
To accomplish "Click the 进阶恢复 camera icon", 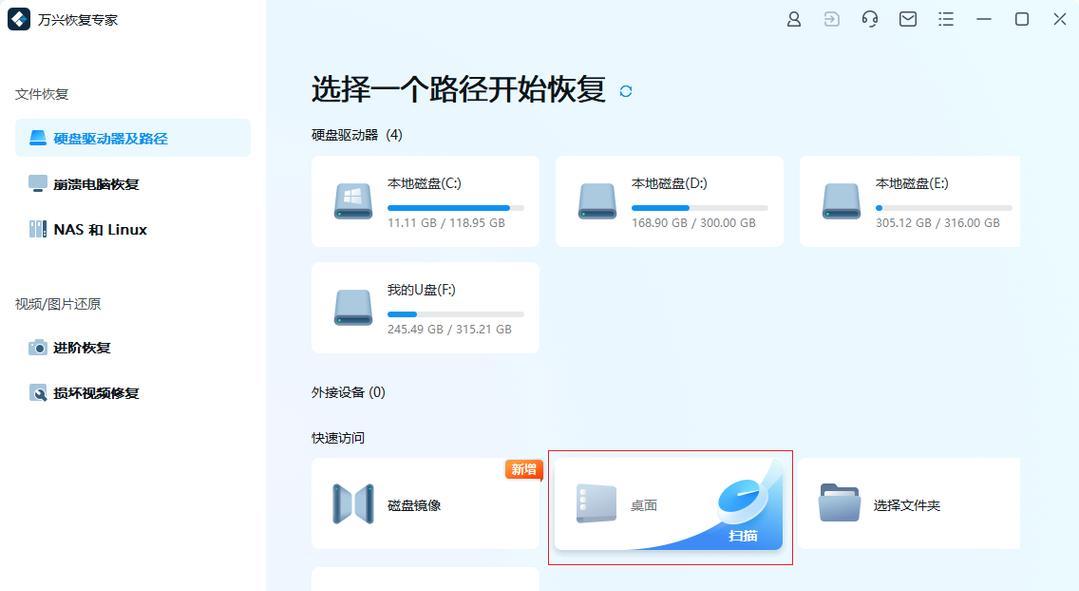I will (38, 347).
